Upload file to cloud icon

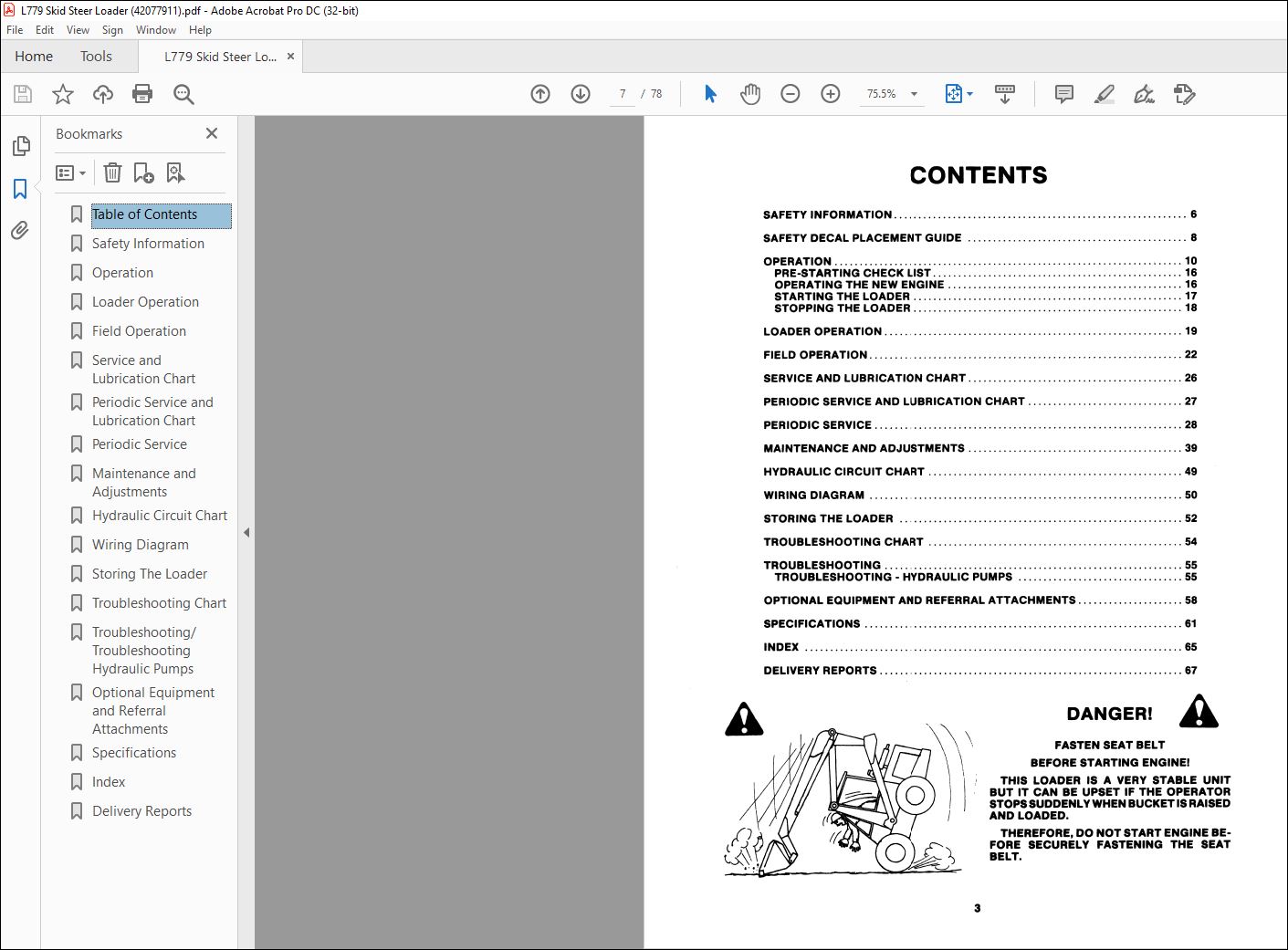[103, 94]
